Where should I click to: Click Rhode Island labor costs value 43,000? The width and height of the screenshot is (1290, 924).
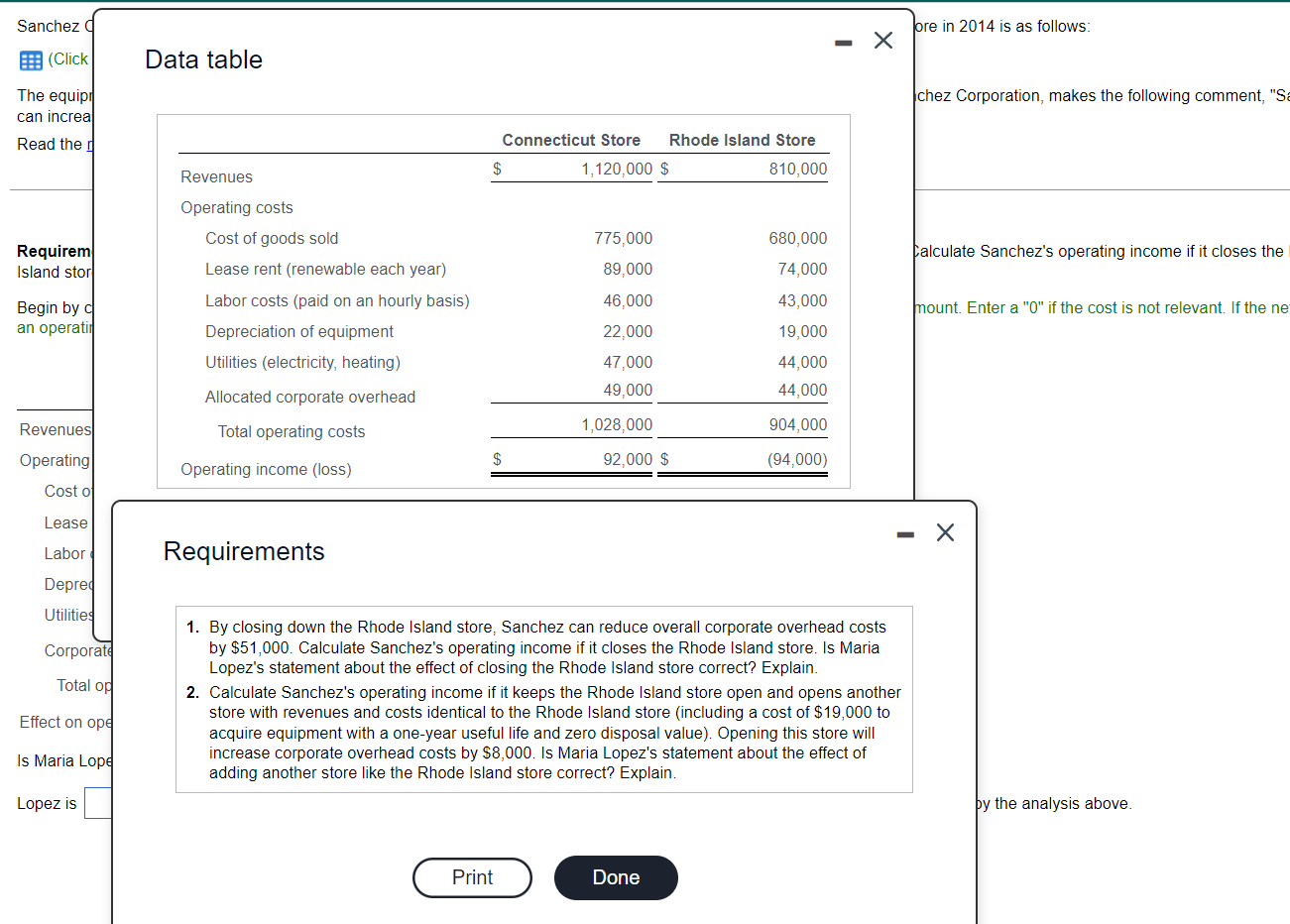802,300
